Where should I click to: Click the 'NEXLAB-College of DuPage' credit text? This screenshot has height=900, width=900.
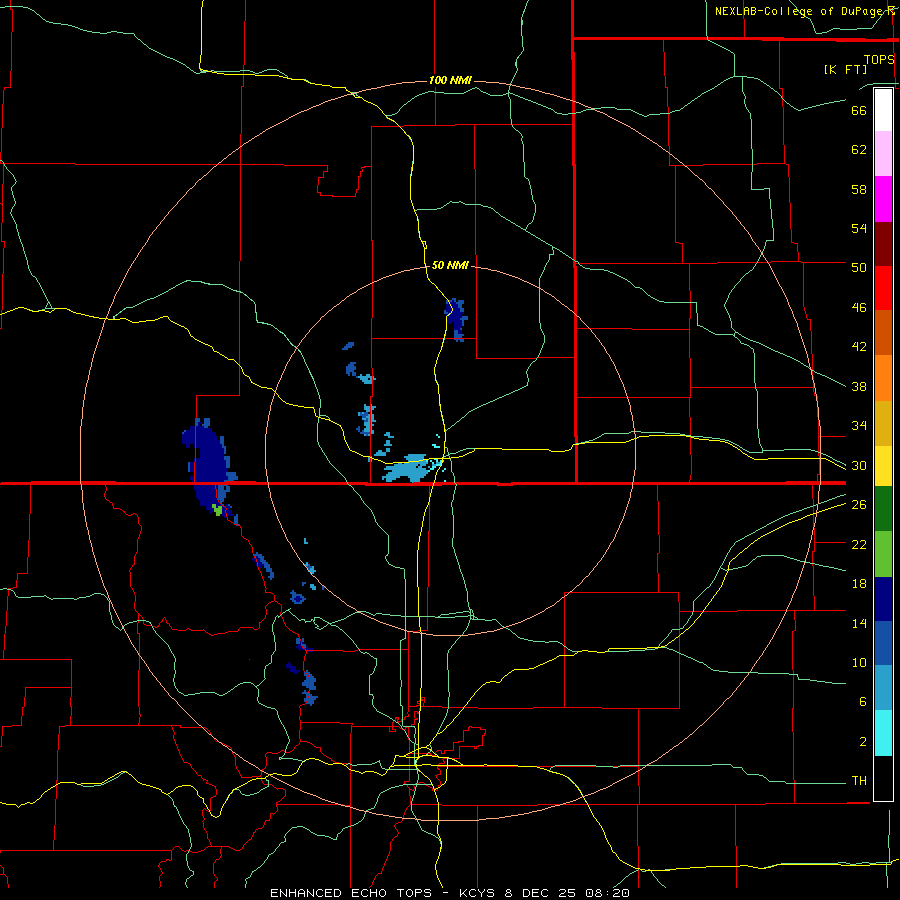(x=798, y=11)
